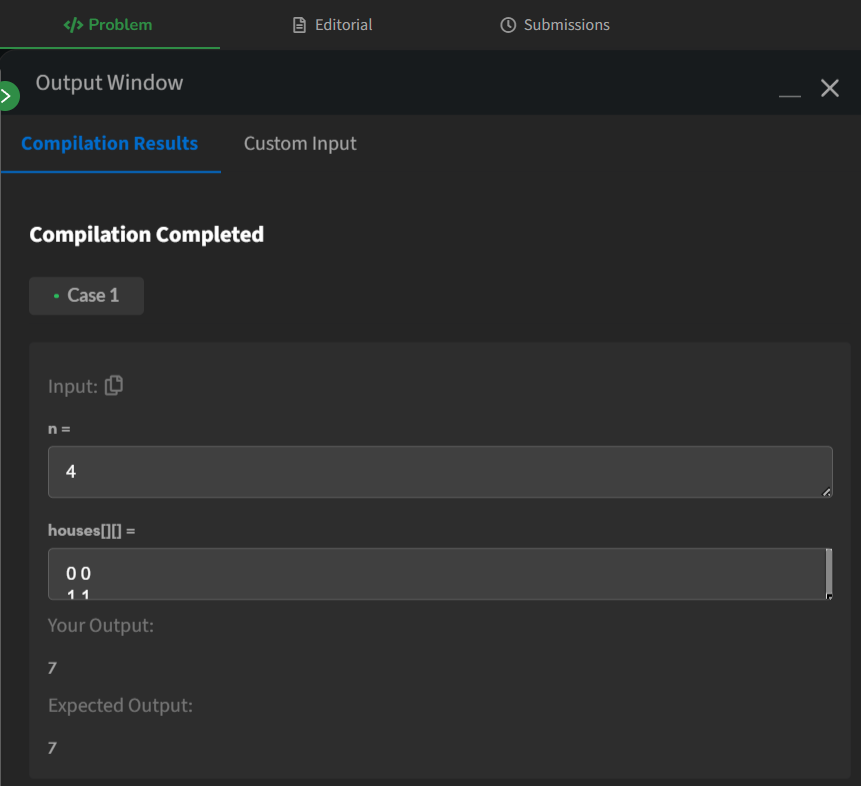Open the Submissions tab
861x786 pixels.
[x=555, y=25]
